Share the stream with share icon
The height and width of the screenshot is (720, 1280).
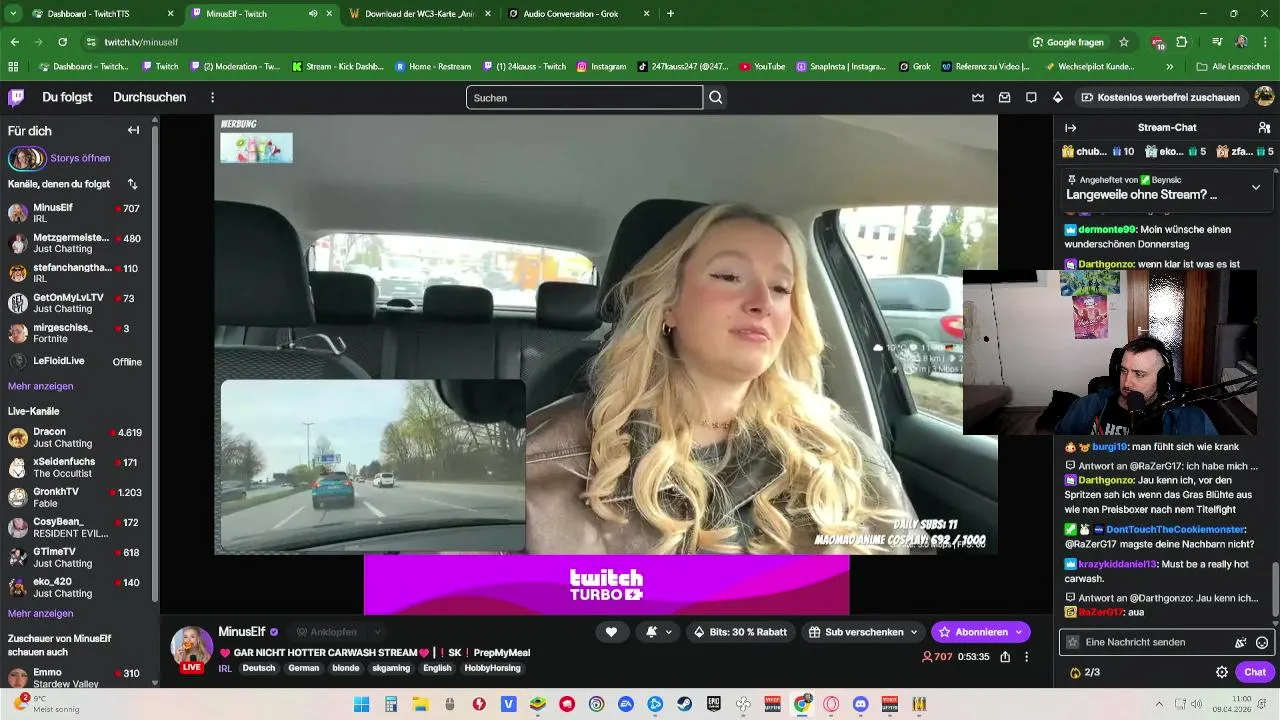pyautogui.click(x=1005, y=657)
